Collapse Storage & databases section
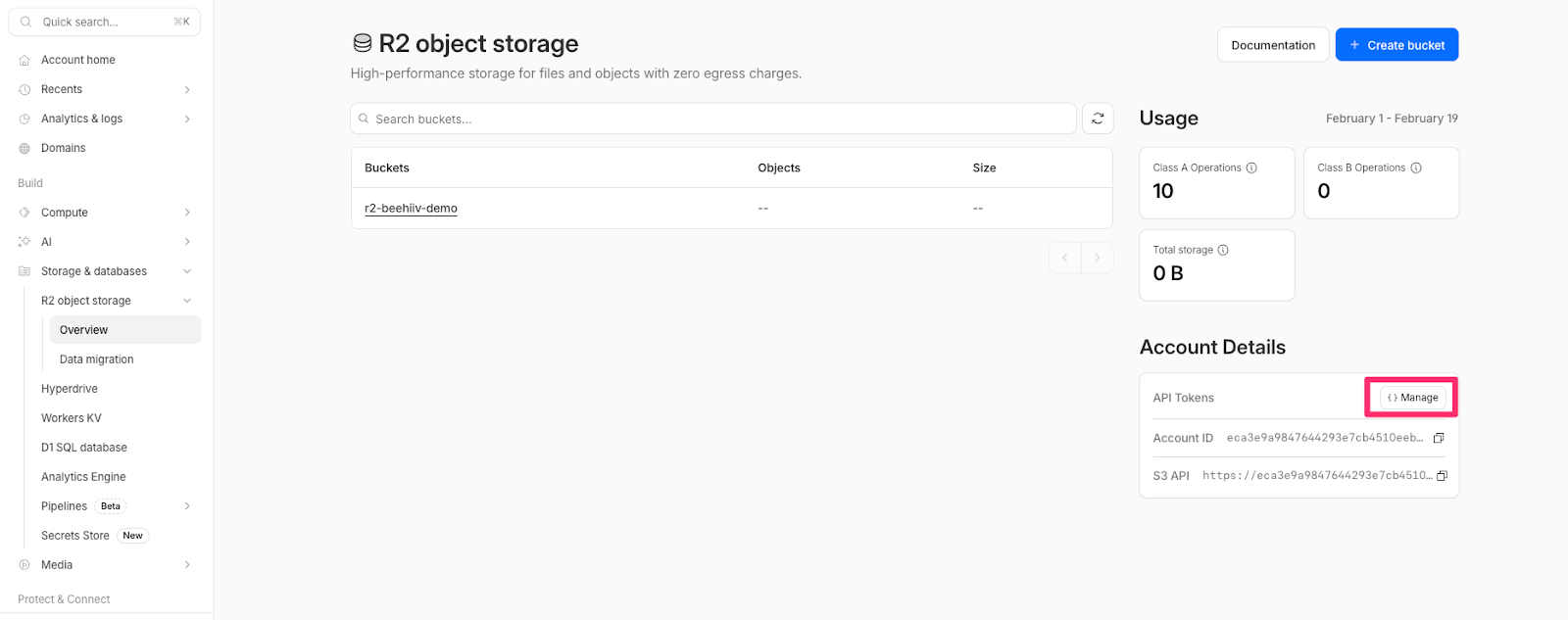 pos(187,271)
